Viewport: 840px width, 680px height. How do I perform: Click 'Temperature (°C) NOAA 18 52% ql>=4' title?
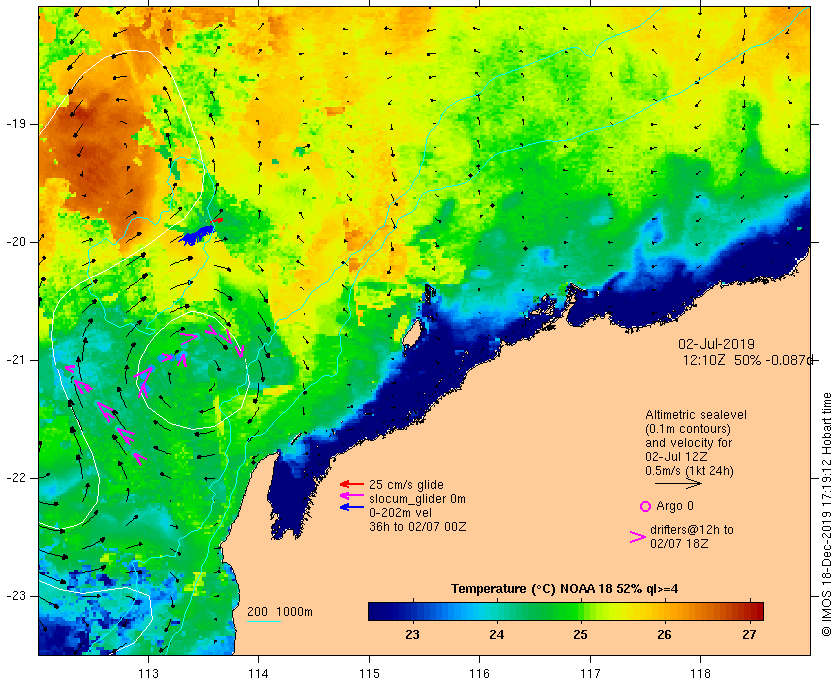coord(565,589)
